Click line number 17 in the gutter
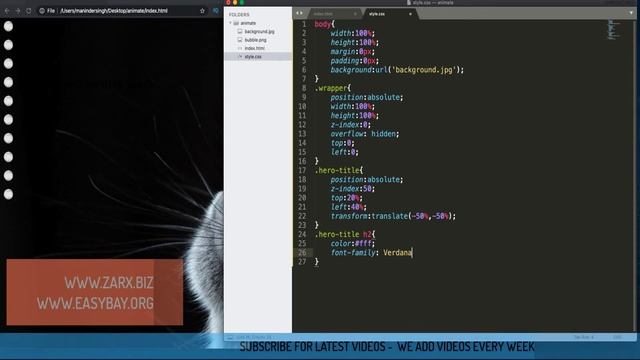Screen dimensions: 640x360 click(302, 170)
